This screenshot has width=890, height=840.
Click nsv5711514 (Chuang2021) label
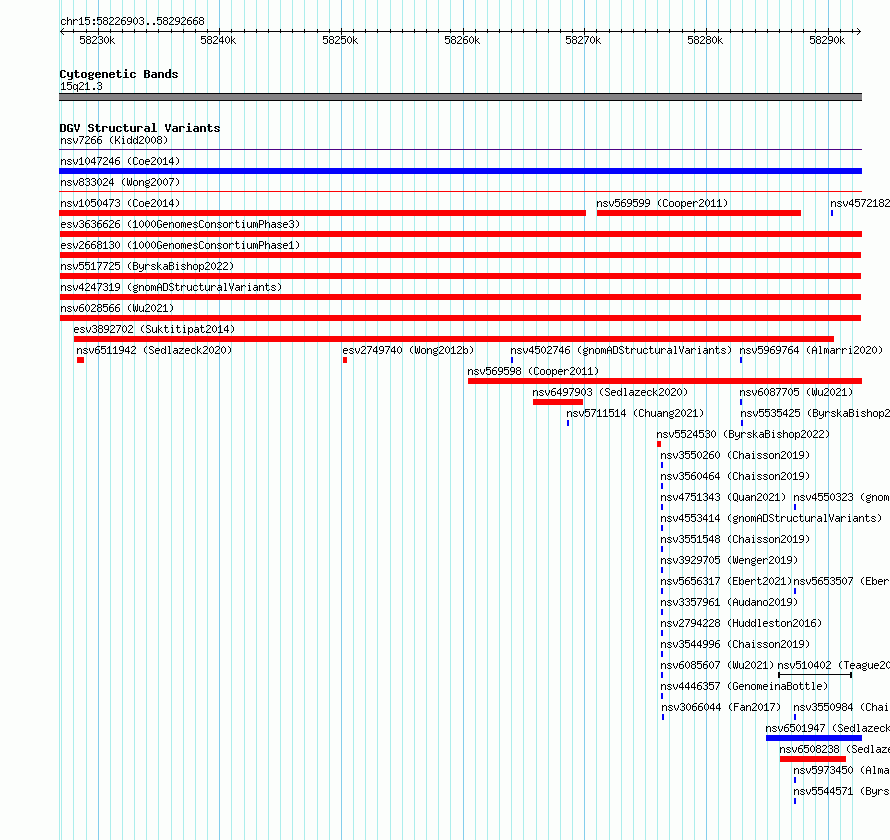(x=635, y=413)
